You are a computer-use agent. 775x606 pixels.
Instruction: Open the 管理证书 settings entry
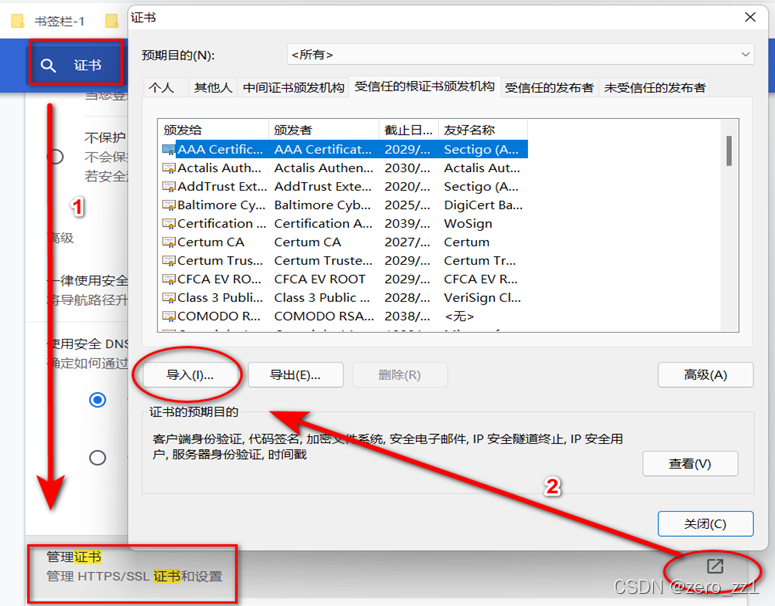133,566
